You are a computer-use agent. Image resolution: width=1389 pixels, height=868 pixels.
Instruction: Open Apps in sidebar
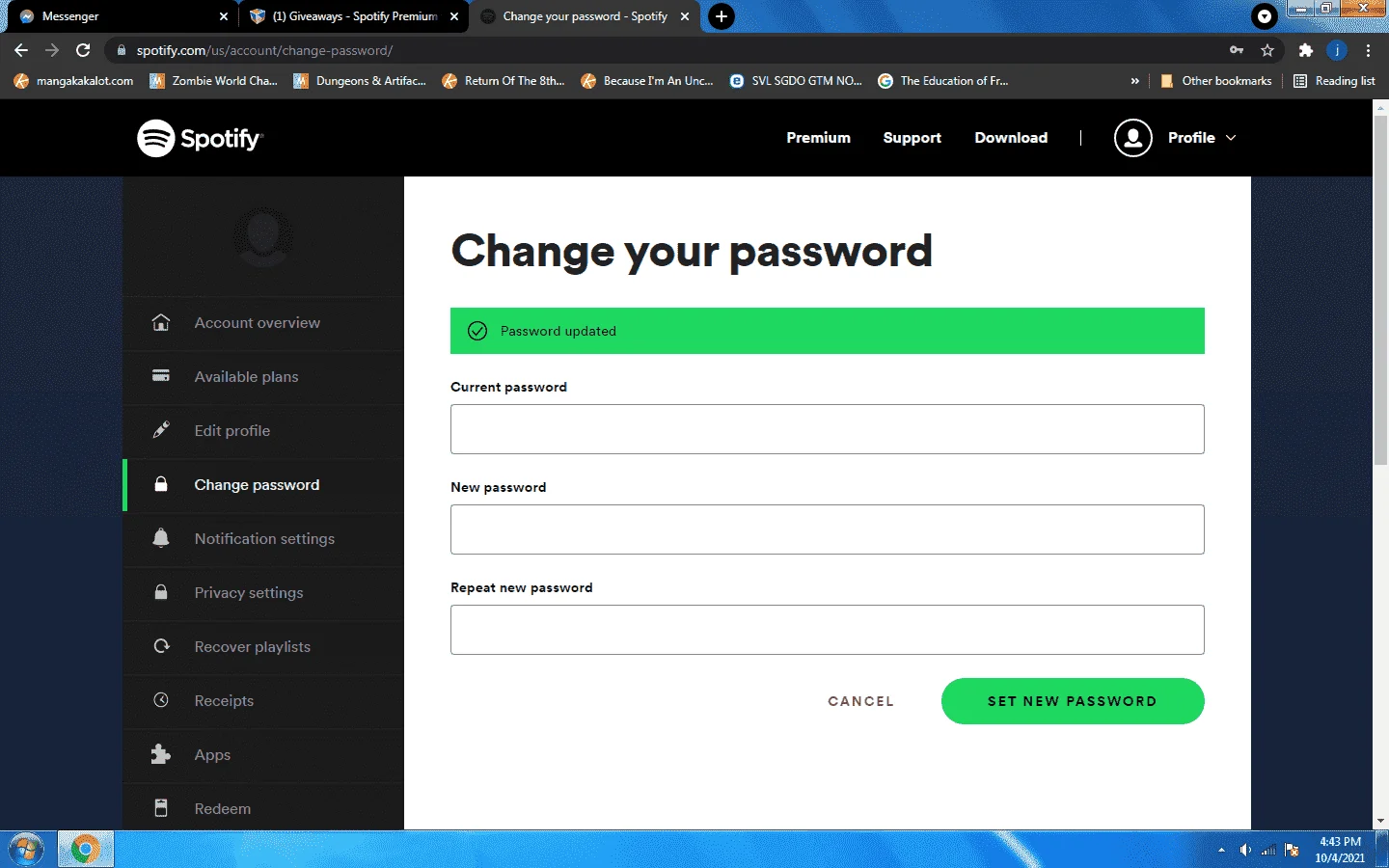tap(212, 755)
